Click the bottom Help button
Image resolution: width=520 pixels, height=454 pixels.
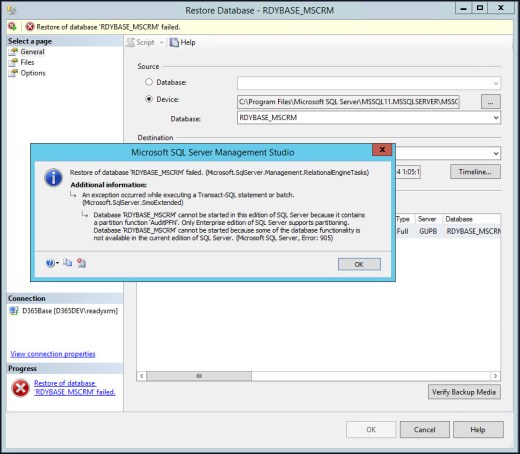pyautogui.click(x=478, y=430)
